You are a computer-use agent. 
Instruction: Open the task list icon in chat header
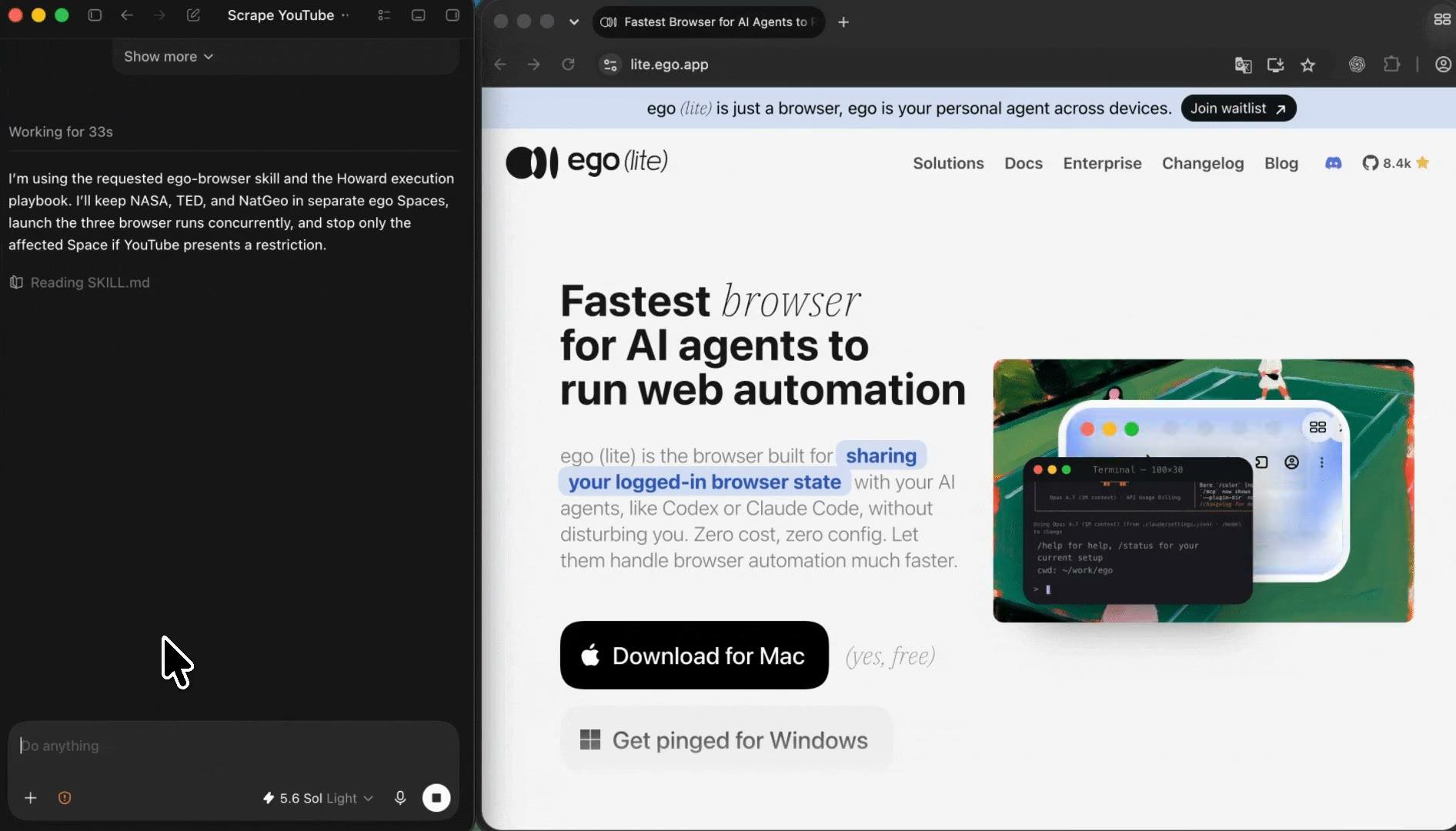(x=384, y=15)
